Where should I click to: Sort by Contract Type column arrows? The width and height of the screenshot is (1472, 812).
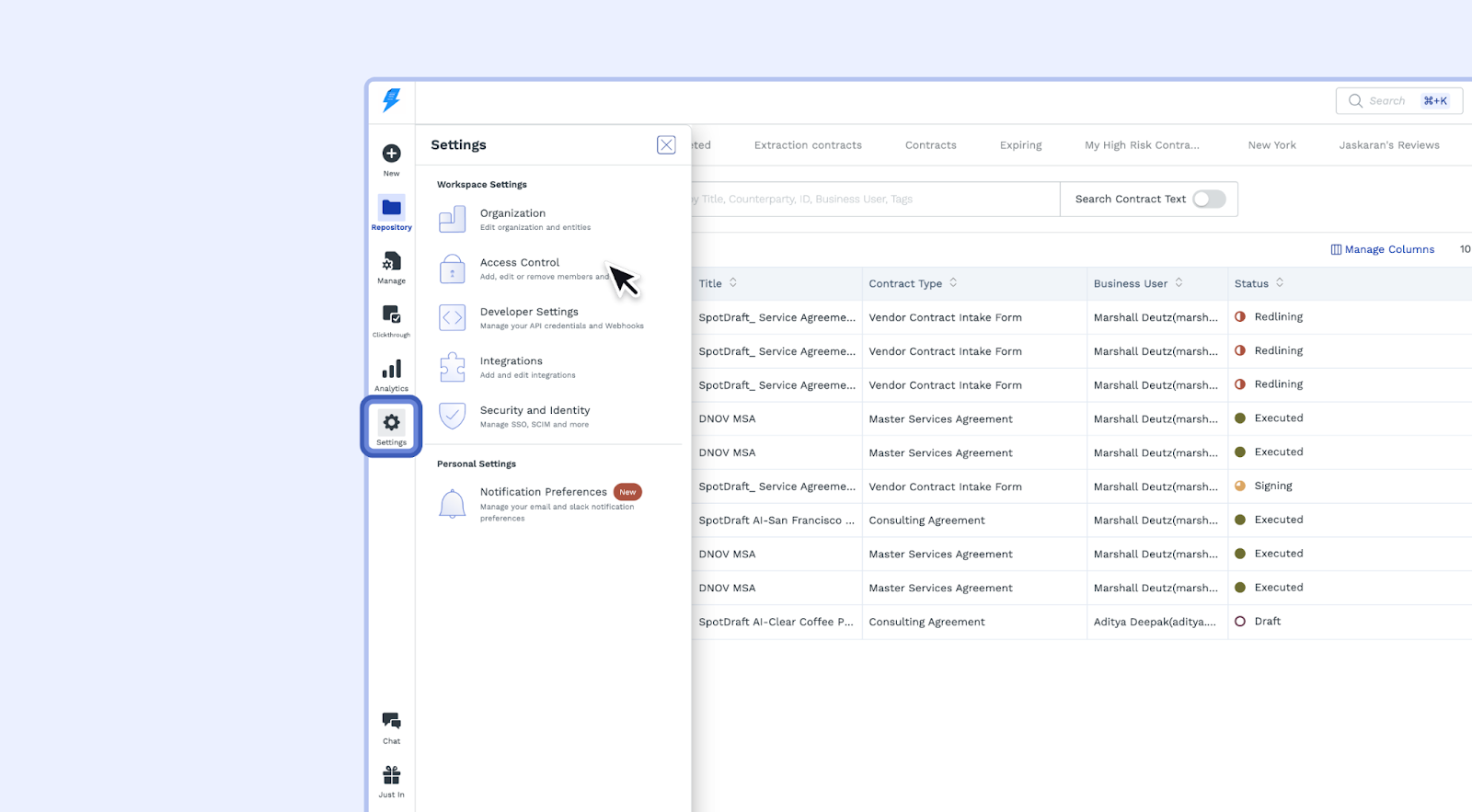pyautogui.click(x=953, y=283)
